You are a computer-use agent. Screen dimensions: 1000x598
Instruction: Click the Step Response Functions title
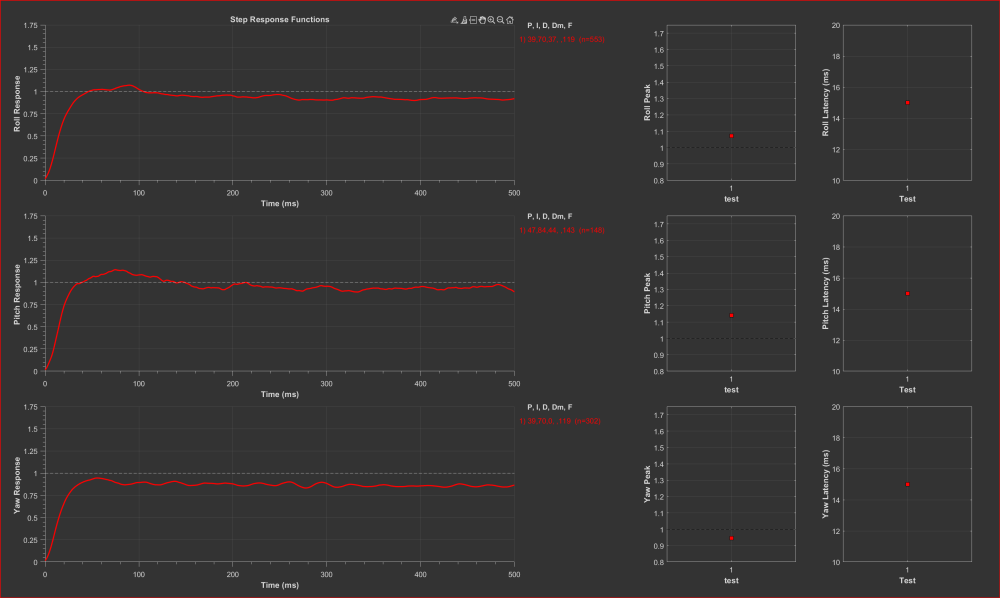click(x=279, y=19)
